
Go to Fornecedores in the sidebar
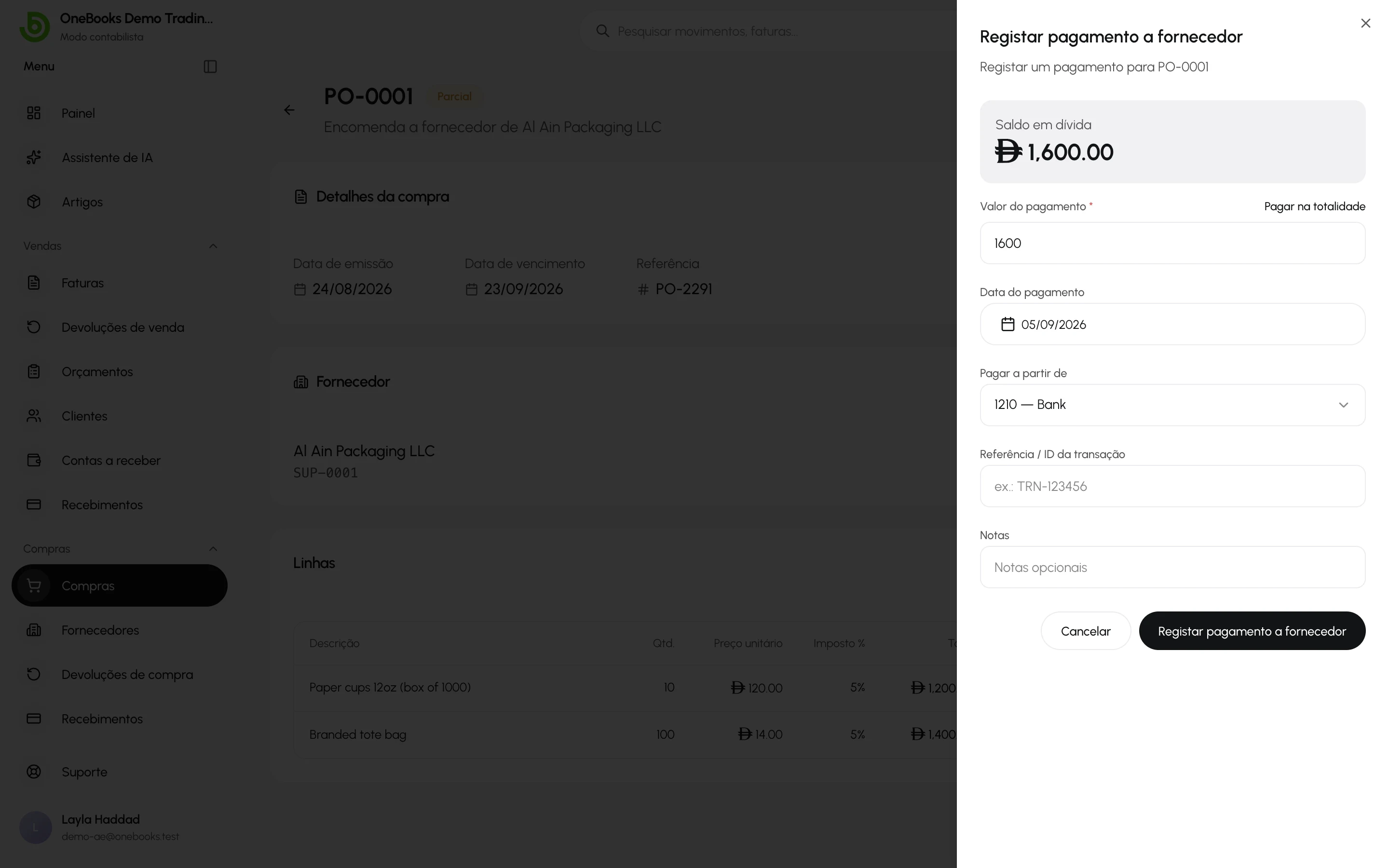(x=120, y=630)
